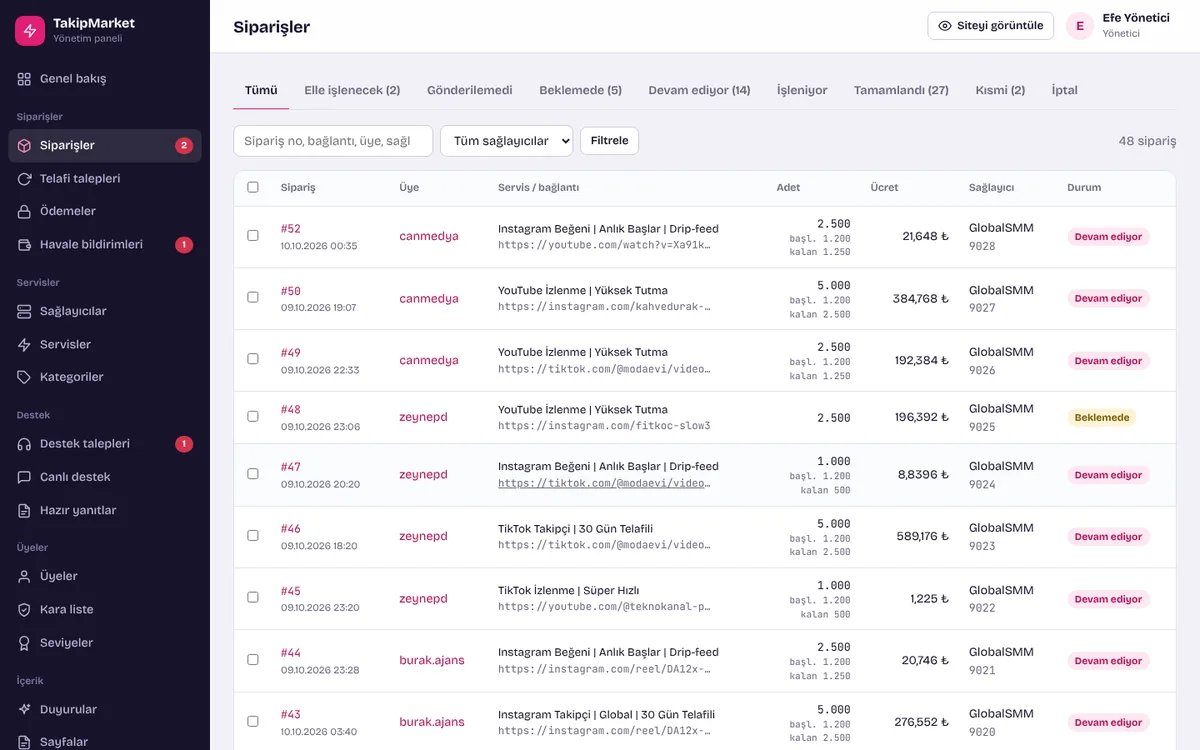The height and width of the screenshot is (750, 1200).
Task: Open Destek talepleri headset icon
Action: tap(24, 444)
